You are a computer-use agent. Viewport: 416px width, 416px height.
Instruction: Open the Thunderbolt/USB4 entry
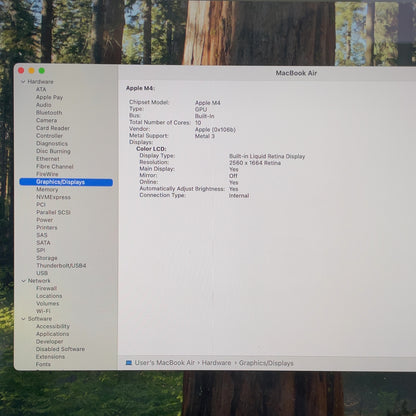point(61,266)
